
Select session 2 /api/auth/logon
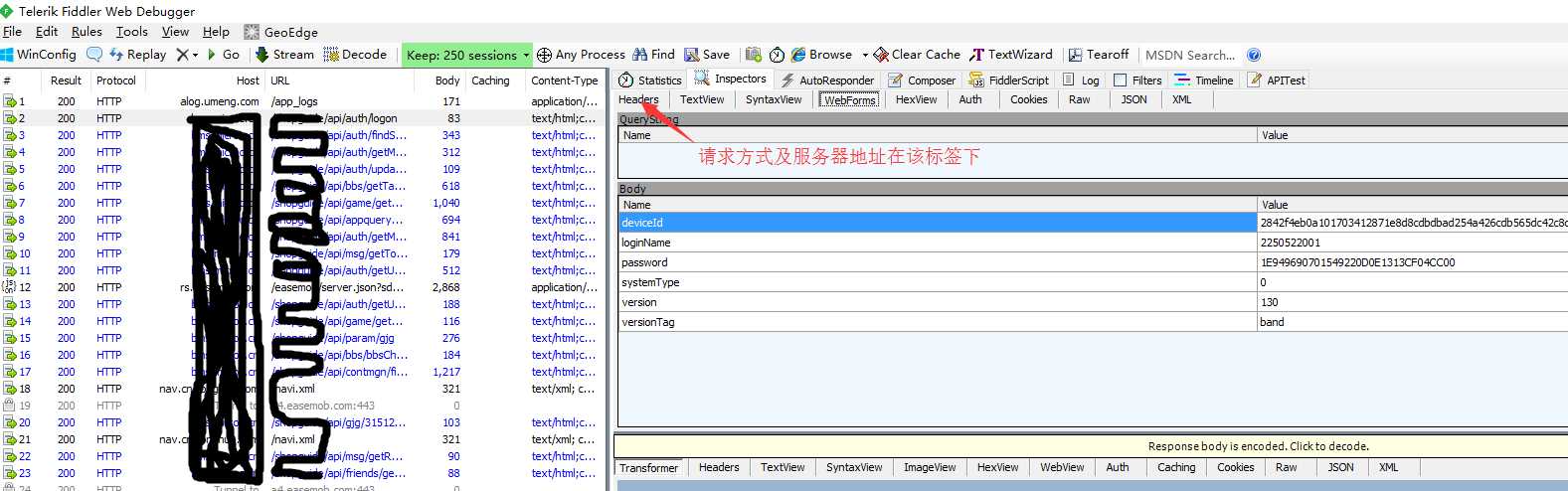coord(302,118)
